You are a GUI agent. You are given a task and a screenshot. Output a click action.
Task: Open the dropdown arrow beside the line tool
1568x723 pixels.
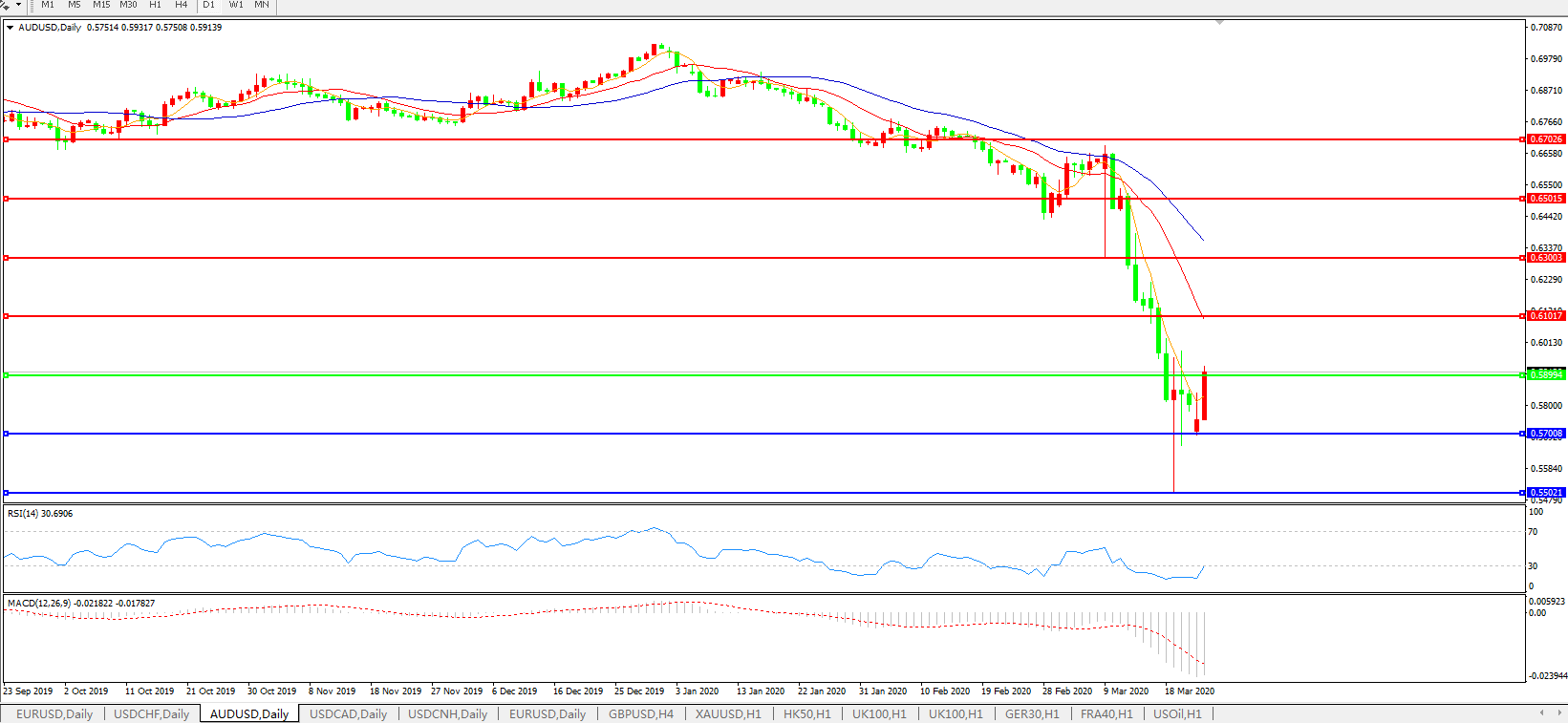(18, 5)
